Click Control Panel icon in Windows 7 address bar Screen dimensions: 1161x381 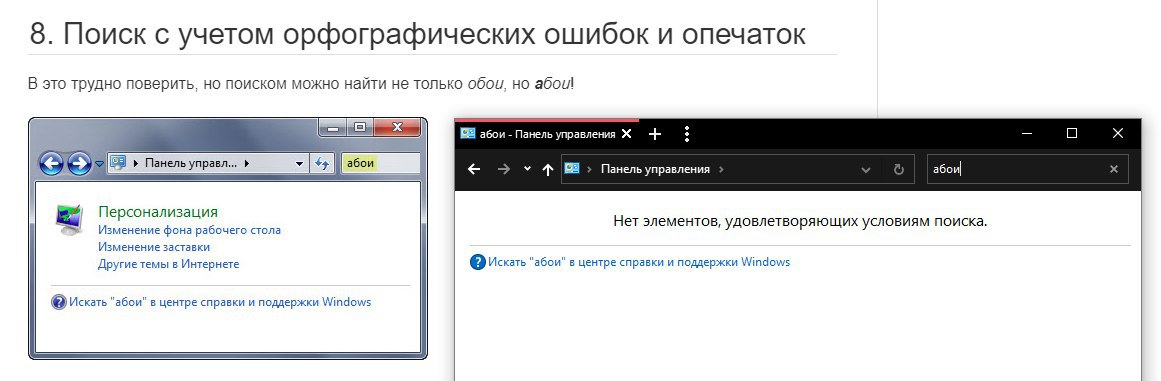click(x=118, y=163)
